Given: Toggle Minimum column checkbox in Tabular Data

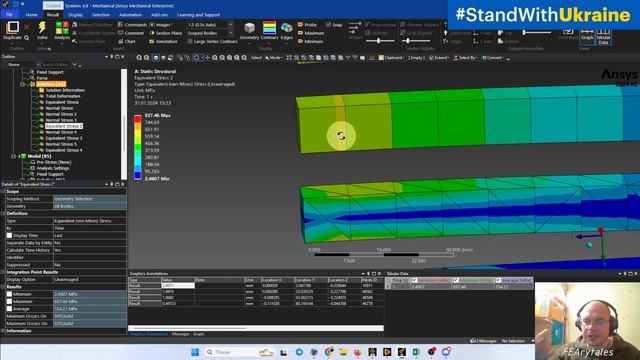Looking at the screenshot, I should pos(415,280).
